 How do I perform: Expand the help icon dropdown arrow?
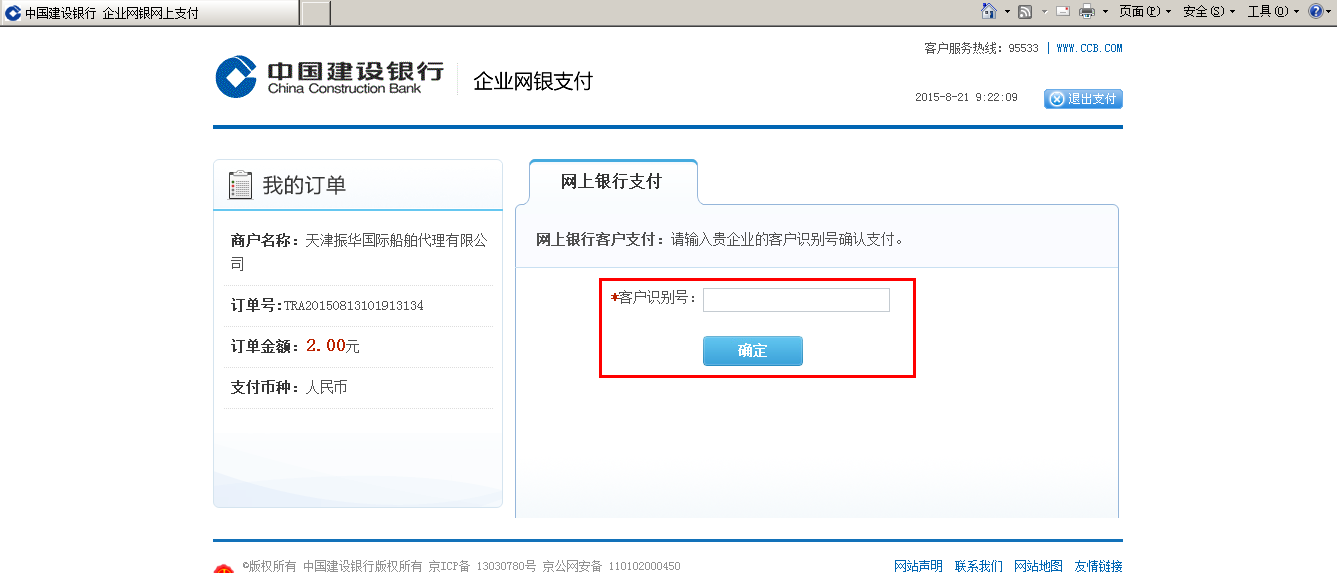click(x=1329, y=12)
